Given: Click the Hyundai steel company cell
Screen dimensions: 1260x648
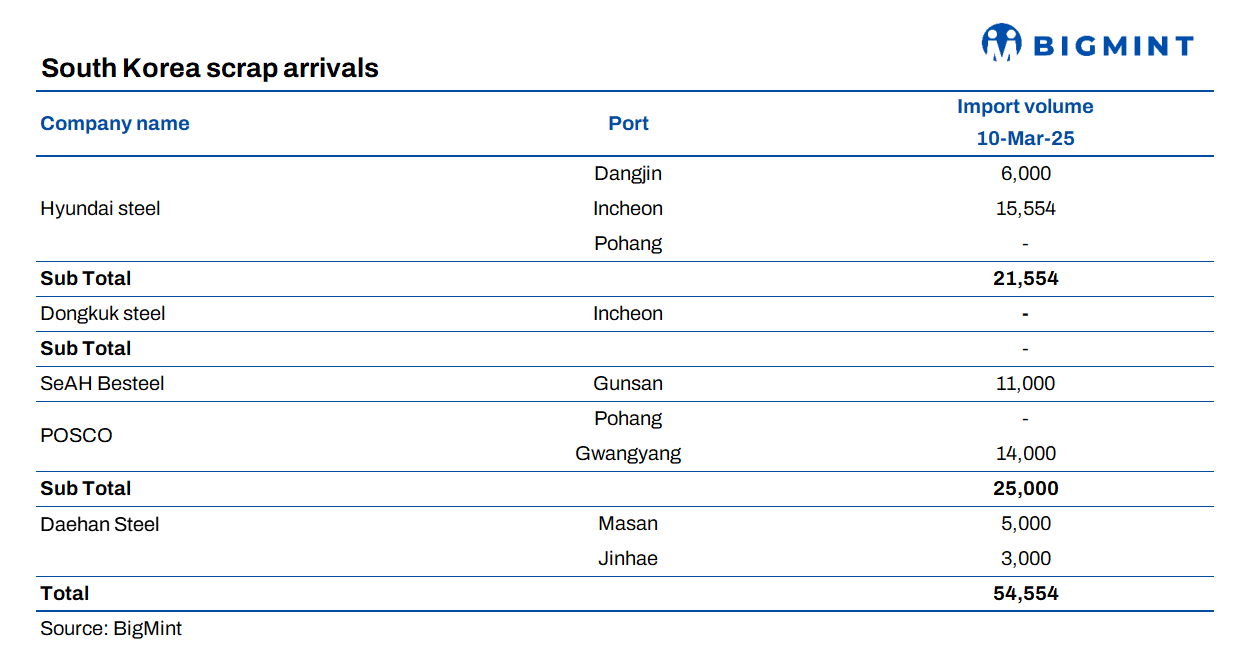Looking at the screenshot, I should point(100,209).
